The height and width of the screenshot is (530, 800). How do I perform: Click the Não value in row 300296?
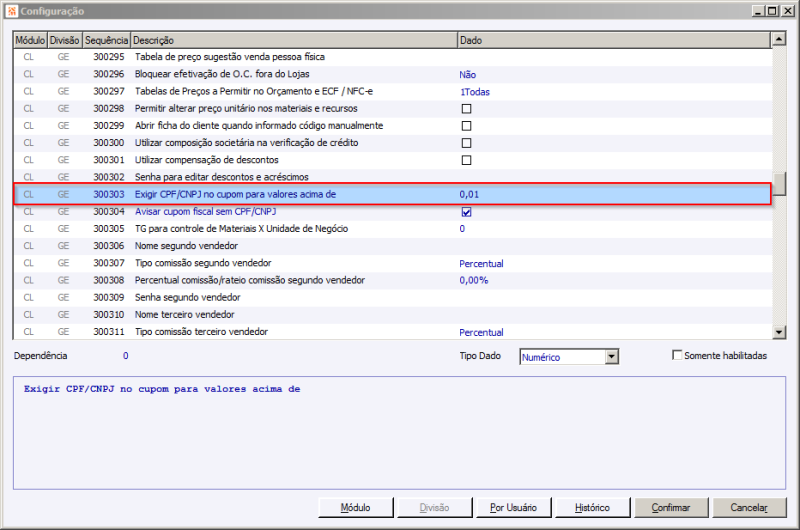tap(467, 75)
